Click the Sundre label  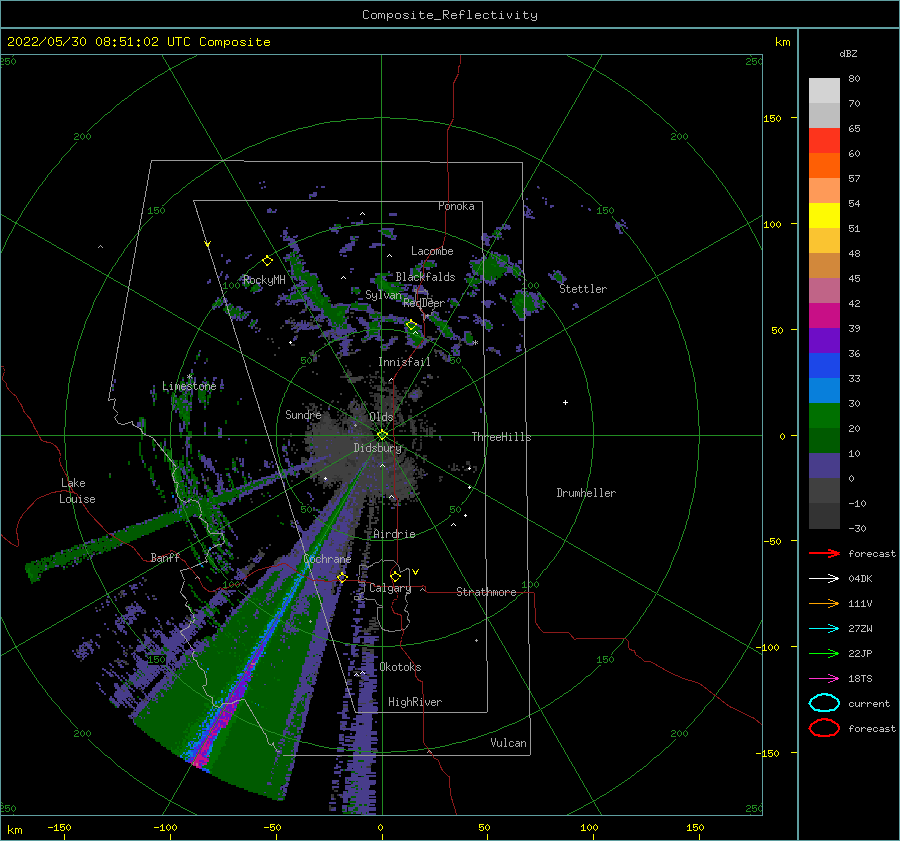(x=303, y=415)
